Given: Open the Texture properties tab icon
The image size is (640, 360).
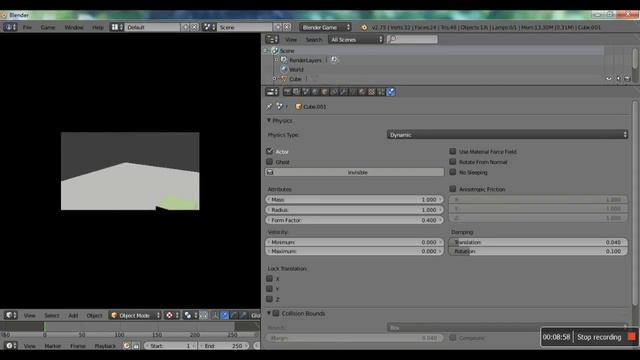Looking at the screenshot, I should tap(372, 92).
